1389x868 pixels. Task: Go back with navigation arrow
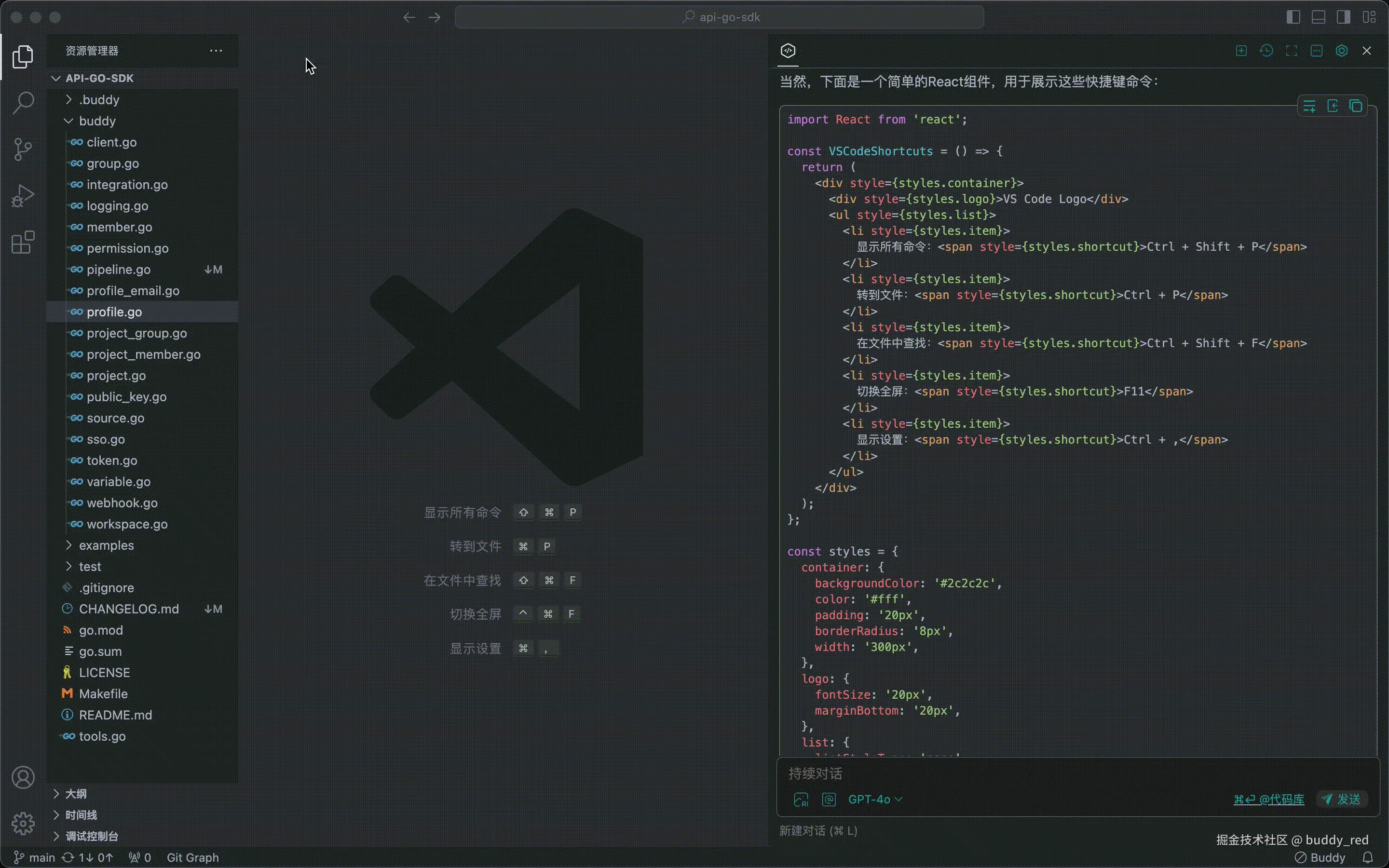409,17
